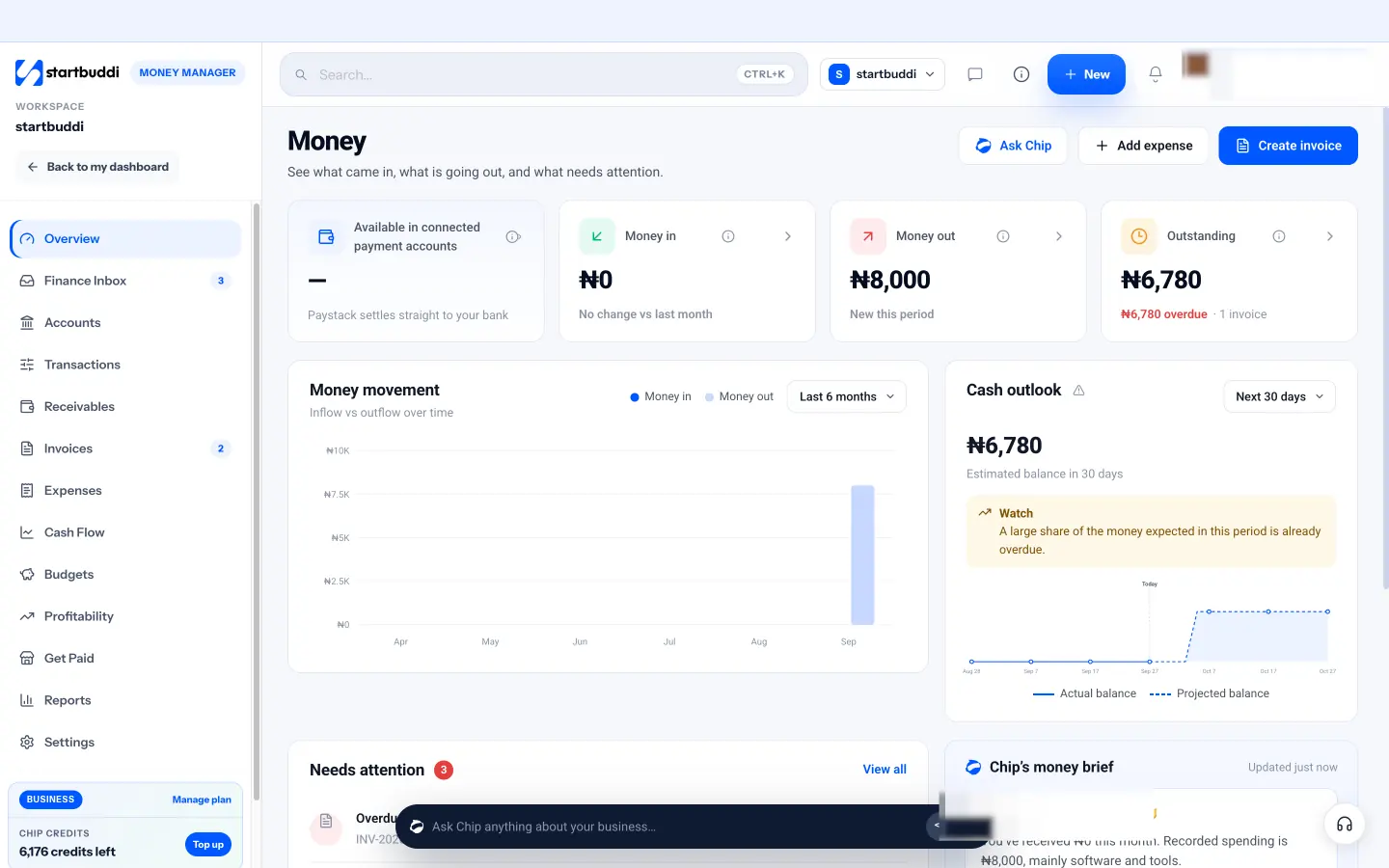Viewport: 1389px width, 868px height.
Task: Open the Last 6 months dropdown
Action: coord(847,396)
